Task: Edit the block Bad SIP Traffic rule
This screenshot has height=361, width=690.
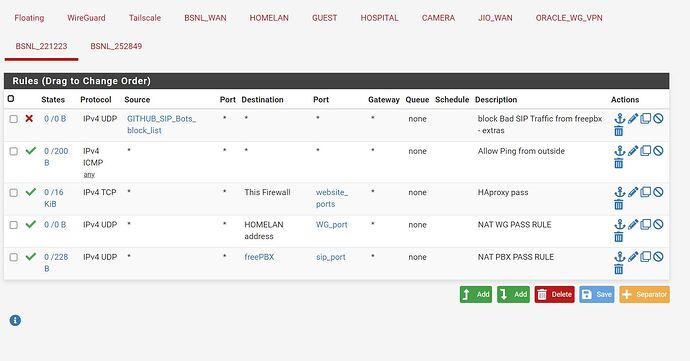Action: (633, 118)
